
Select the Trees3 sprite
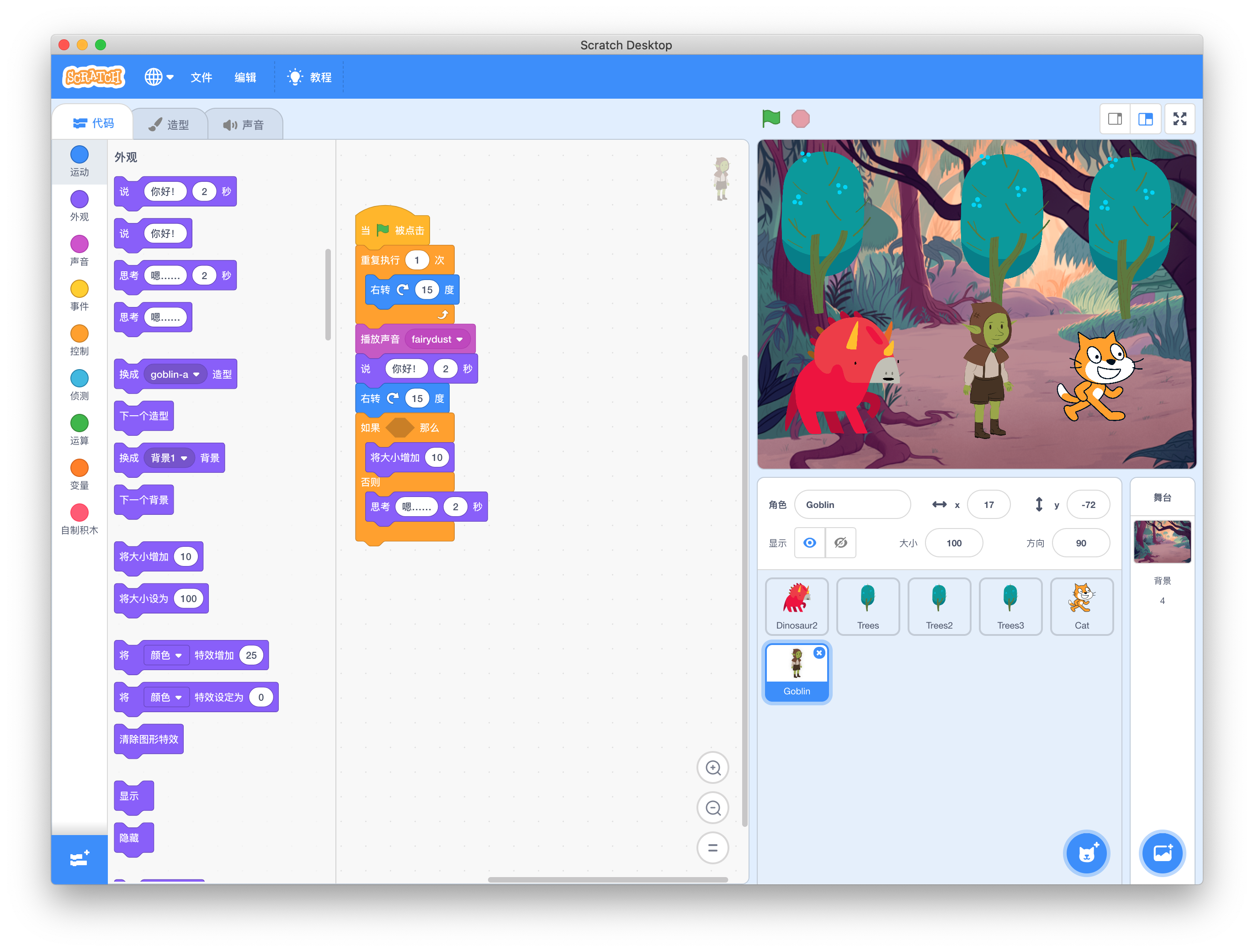point(1011,606)
